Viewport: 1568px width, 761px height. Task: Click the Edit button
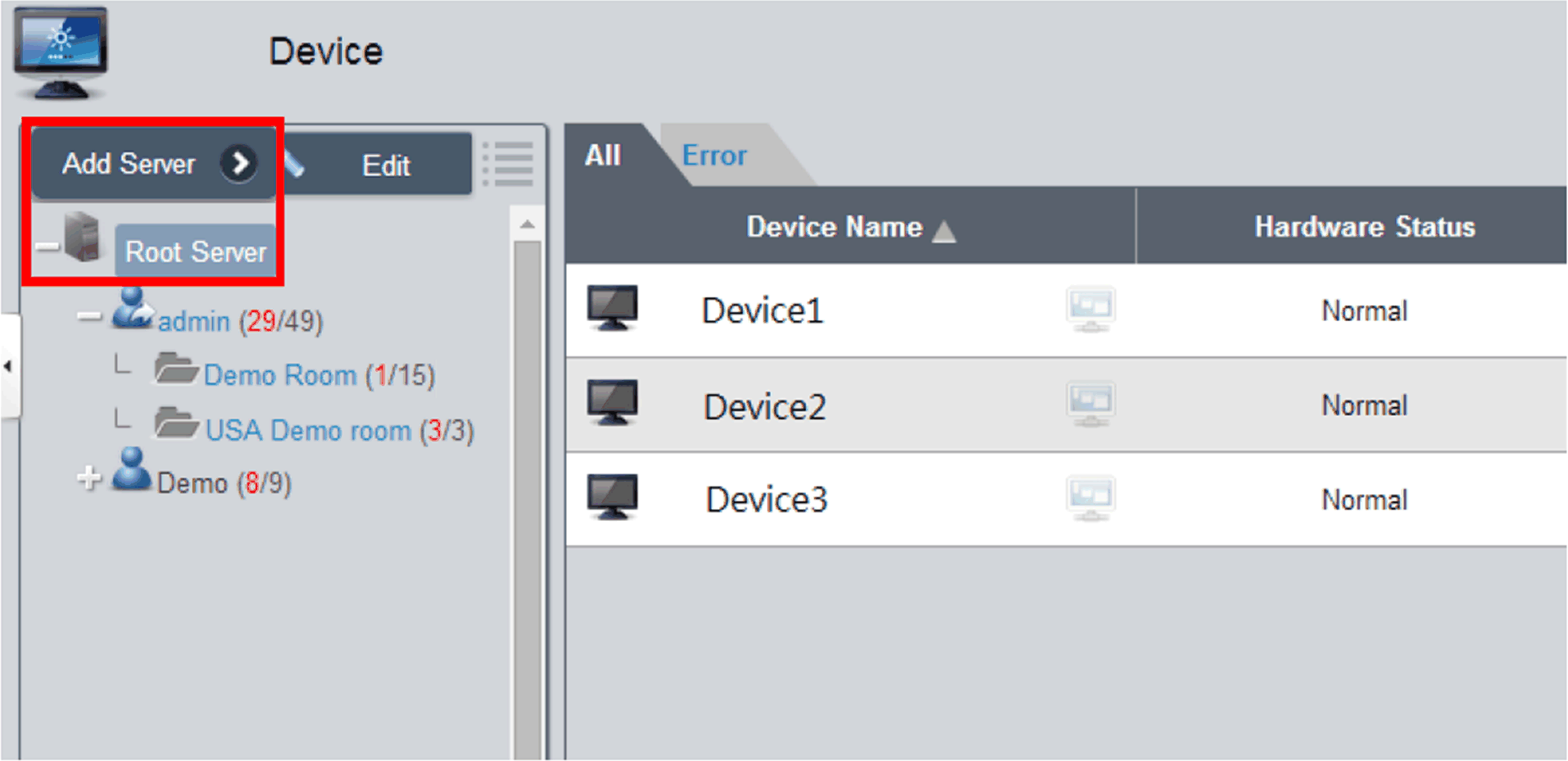click(x=385, y=165)
